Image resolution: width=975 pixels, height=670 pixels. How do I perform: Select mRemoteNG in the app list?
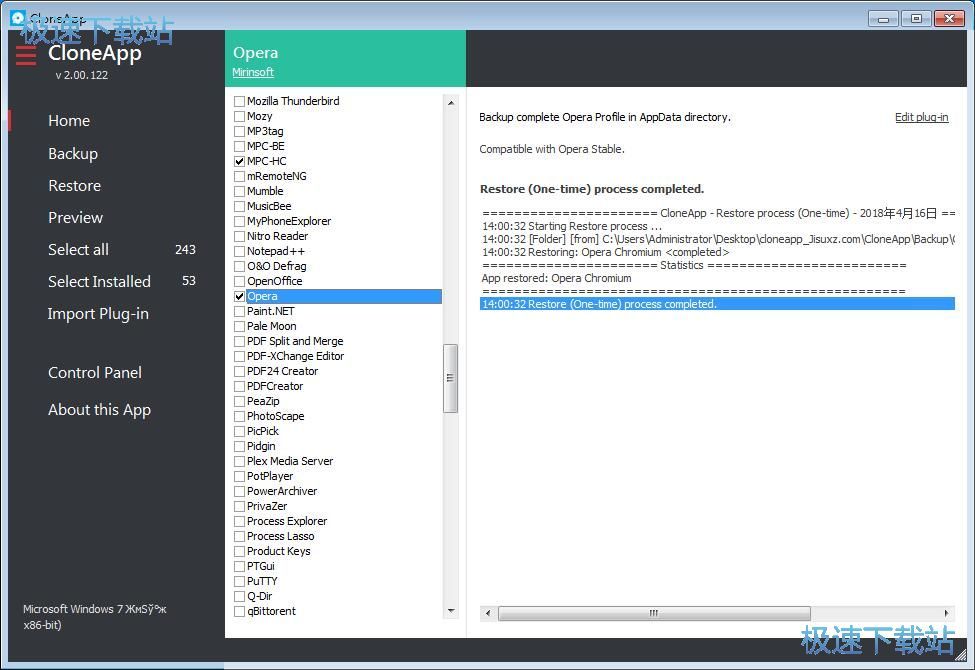click(x=277, y=176)
